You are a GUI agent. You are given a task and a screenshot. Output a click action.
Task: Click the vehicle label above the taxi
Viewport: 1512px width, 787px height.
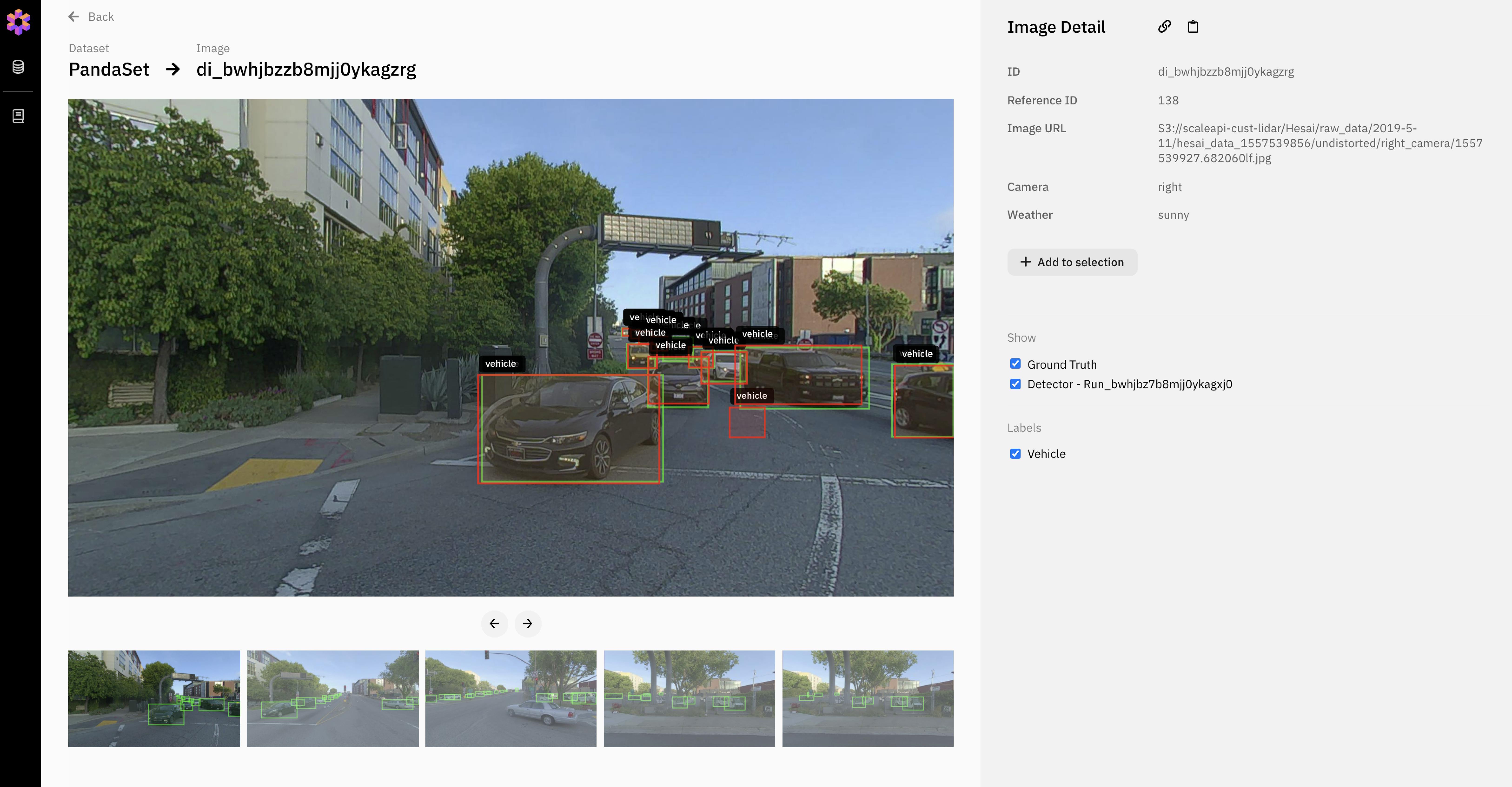click(x=916, y=353)
